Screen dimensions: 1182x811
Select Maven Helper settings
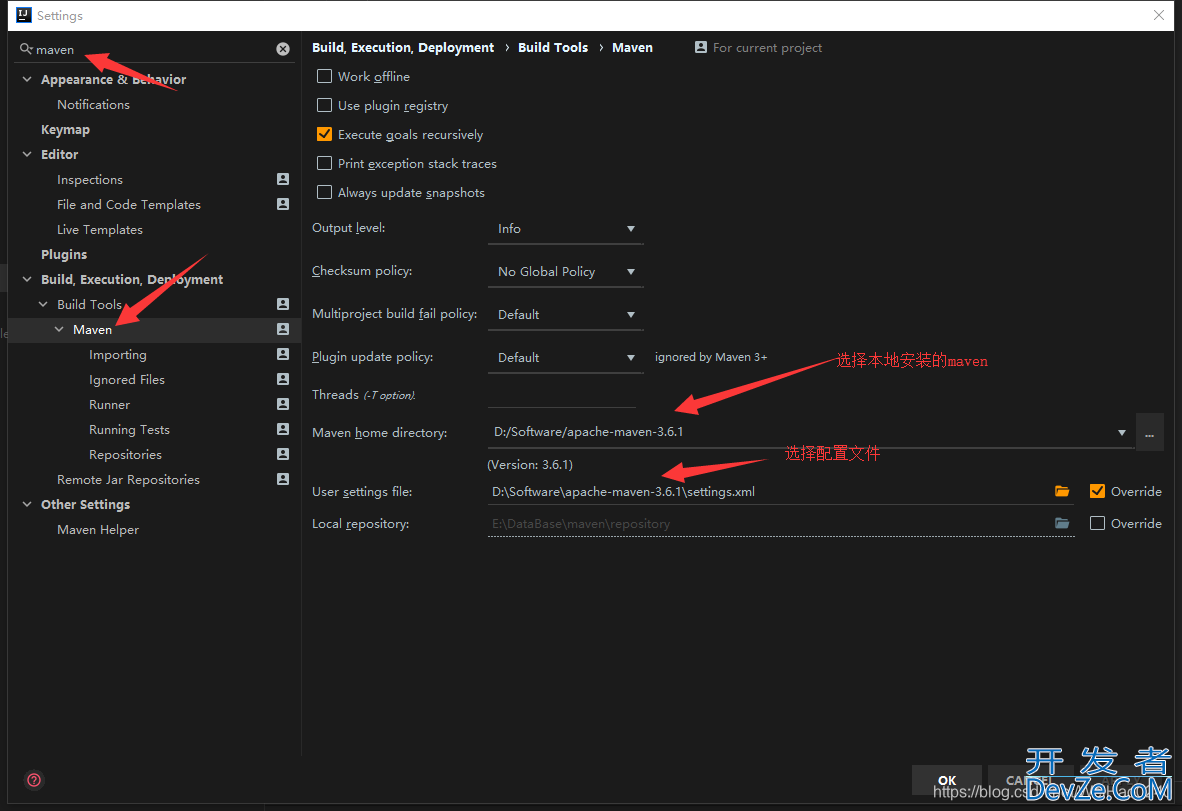(98, 530)
